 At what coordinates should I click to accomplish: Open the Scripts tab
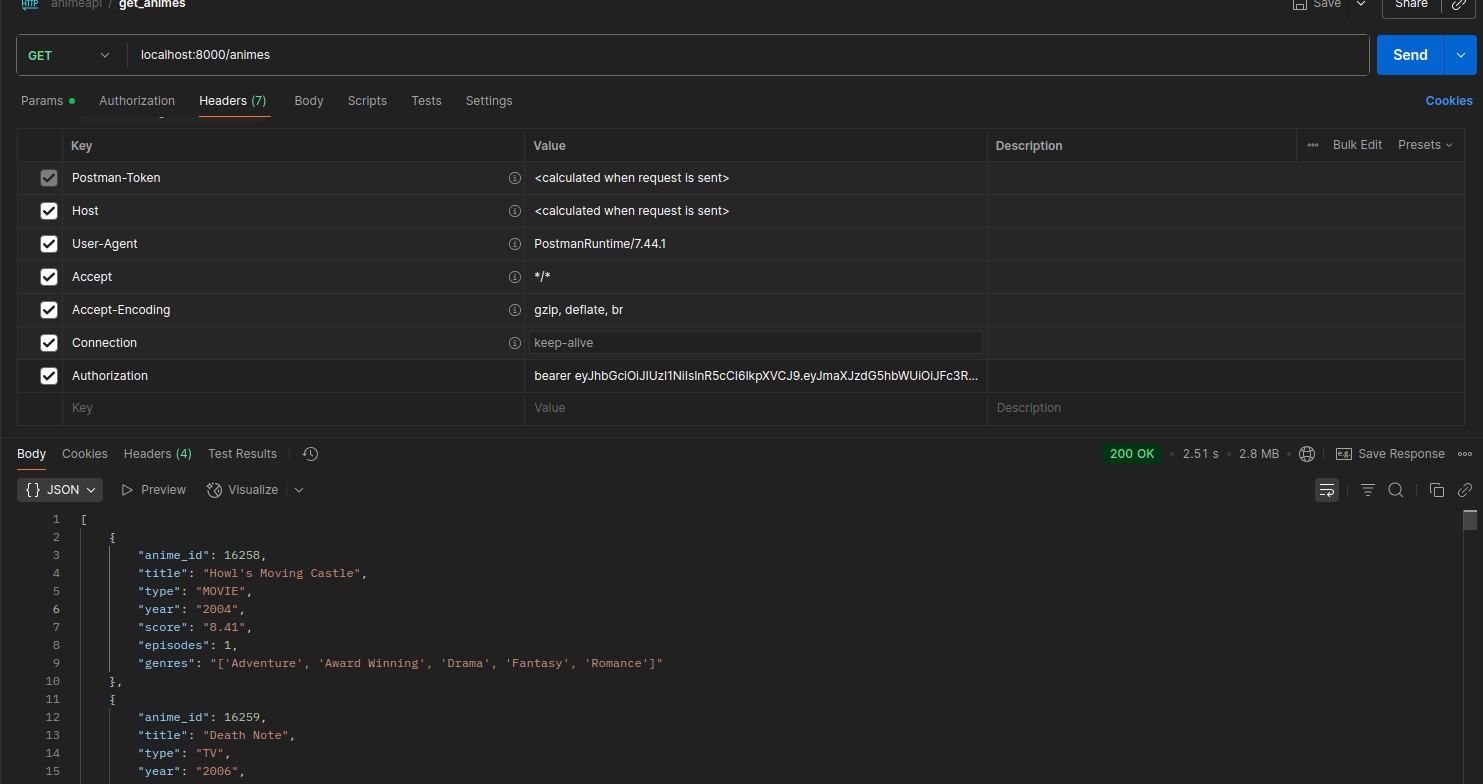coord(367,101)
